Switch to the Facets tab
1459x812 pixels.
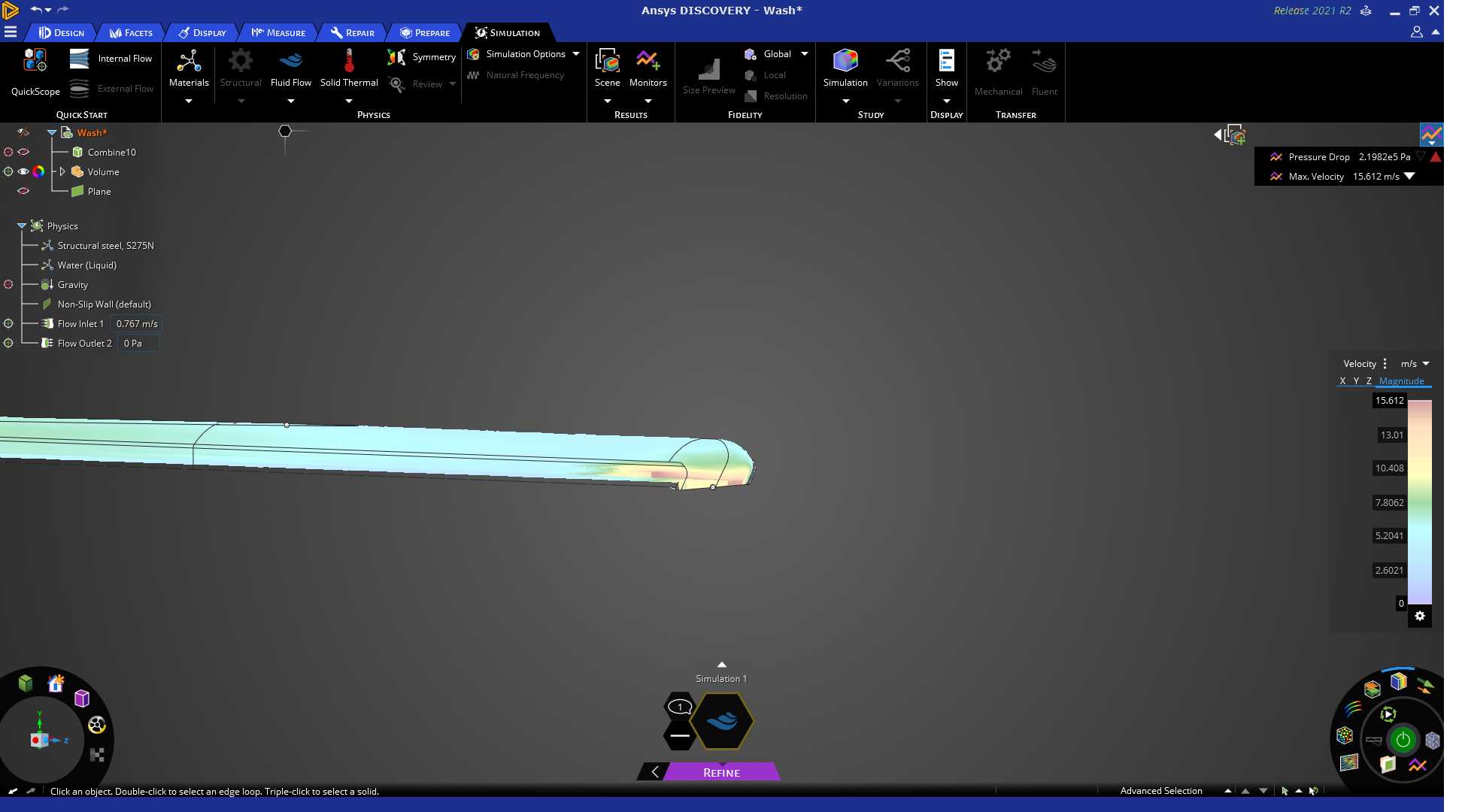click(x=131, y=32)
